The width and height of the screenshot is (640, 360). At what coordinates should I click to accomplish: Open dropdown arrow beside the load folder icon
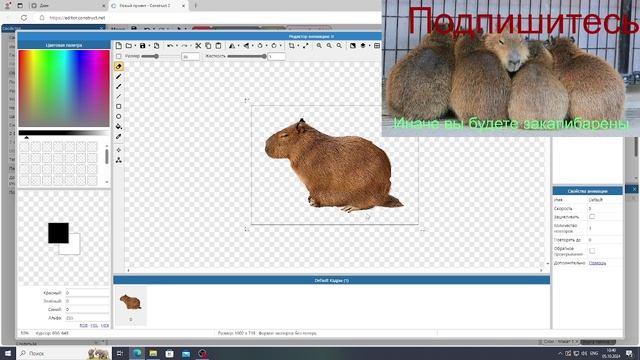click(135, 46)
